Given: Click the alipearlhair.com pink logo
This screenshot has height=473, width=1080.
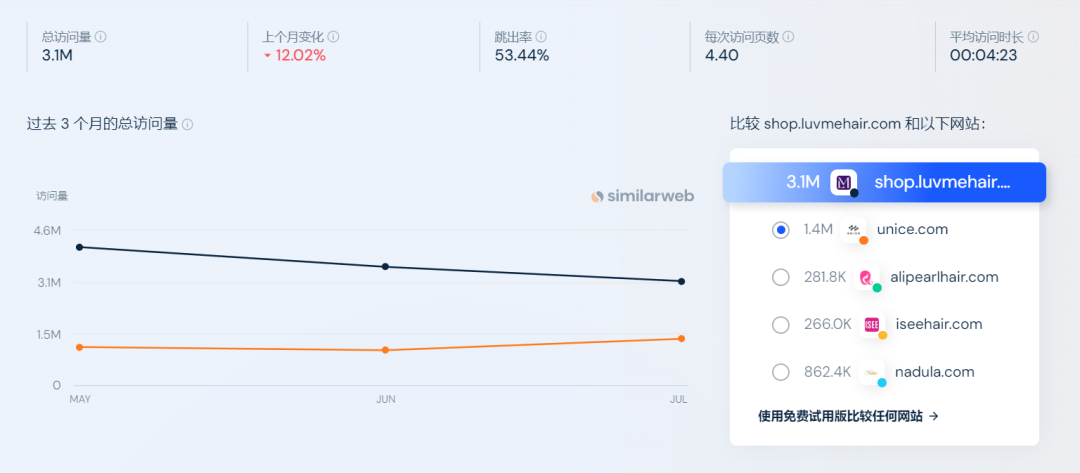Looking at the screenshot, I should point(866,277).
